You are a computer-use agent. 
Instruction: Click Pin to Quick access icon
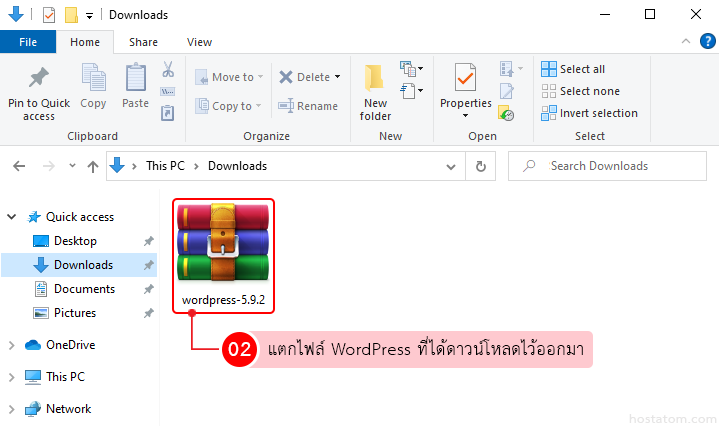[39, 78]
